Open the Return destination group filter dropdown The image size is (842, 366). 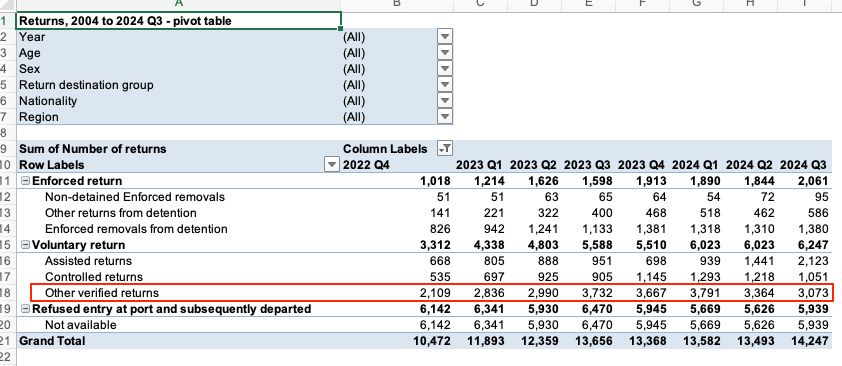(x=445, y=85)
